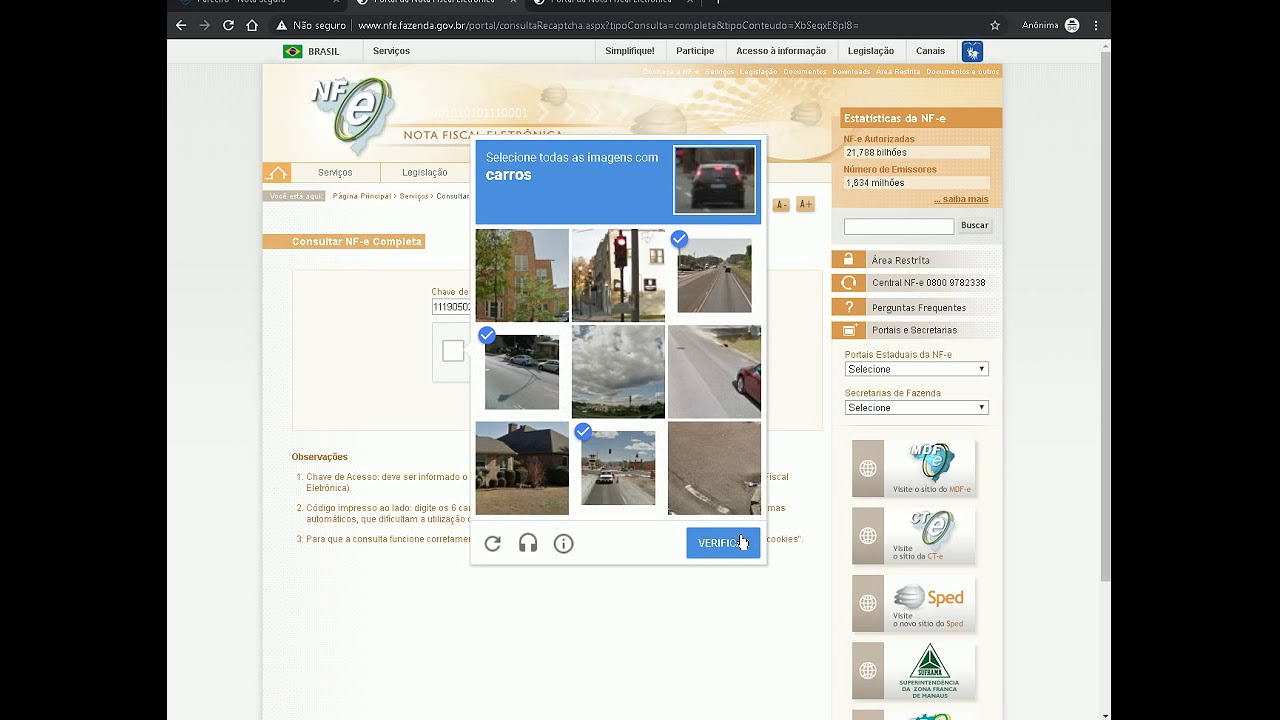Click the address bar URL
Image resolution: width=1280 pixels, height=720 pixels.
coord(608,25)
